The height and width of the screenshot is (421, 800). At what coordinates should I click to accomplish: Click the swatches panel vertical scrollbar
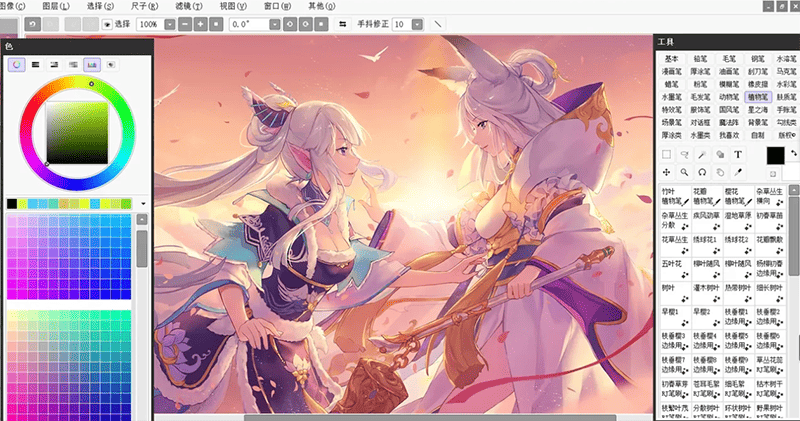coord(142,249)
